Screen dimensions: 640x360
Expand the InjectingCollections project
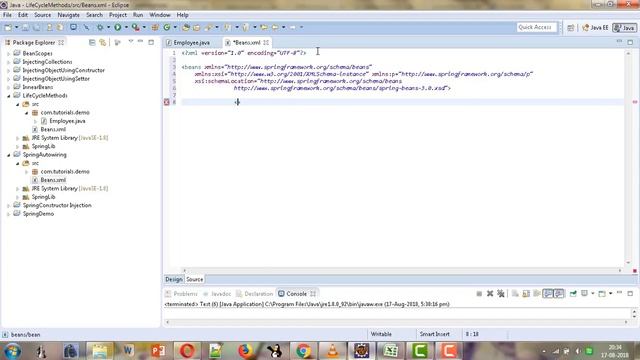9,62
